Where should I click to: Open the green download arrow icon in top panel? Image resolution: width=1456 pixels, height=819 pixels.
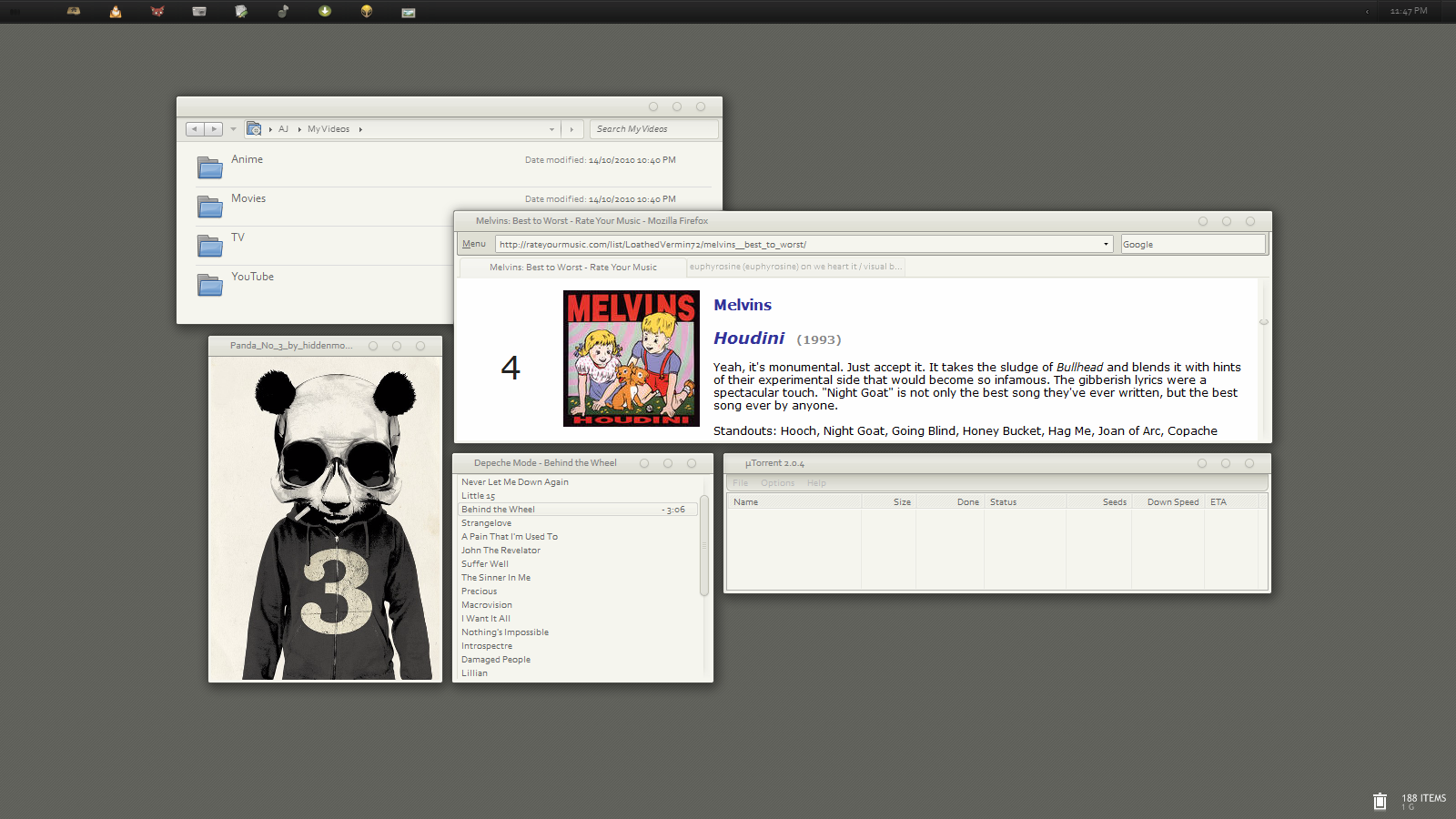[x=325, y=12]
